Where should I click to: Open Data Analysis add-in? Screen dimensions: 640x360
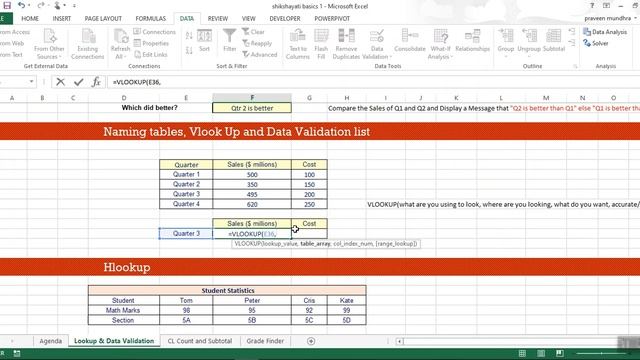605,32
